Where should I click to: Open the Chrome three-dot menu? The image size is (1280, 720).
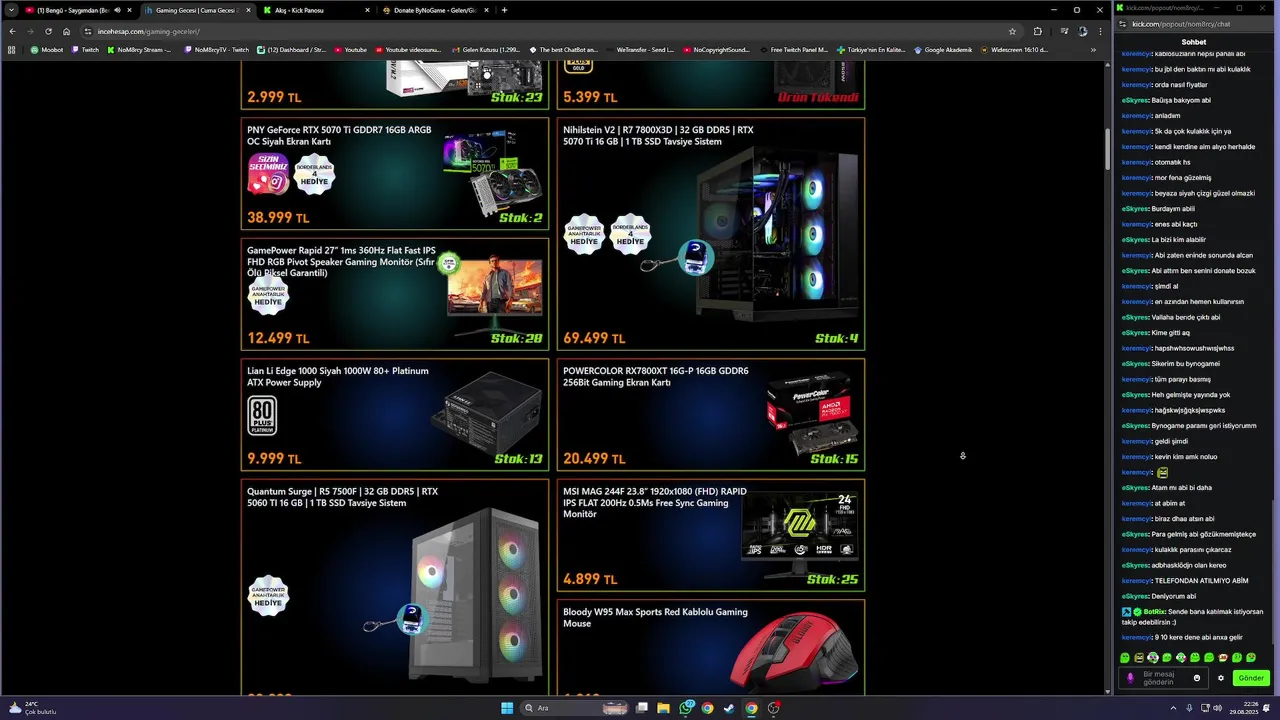pos(1098,31)
